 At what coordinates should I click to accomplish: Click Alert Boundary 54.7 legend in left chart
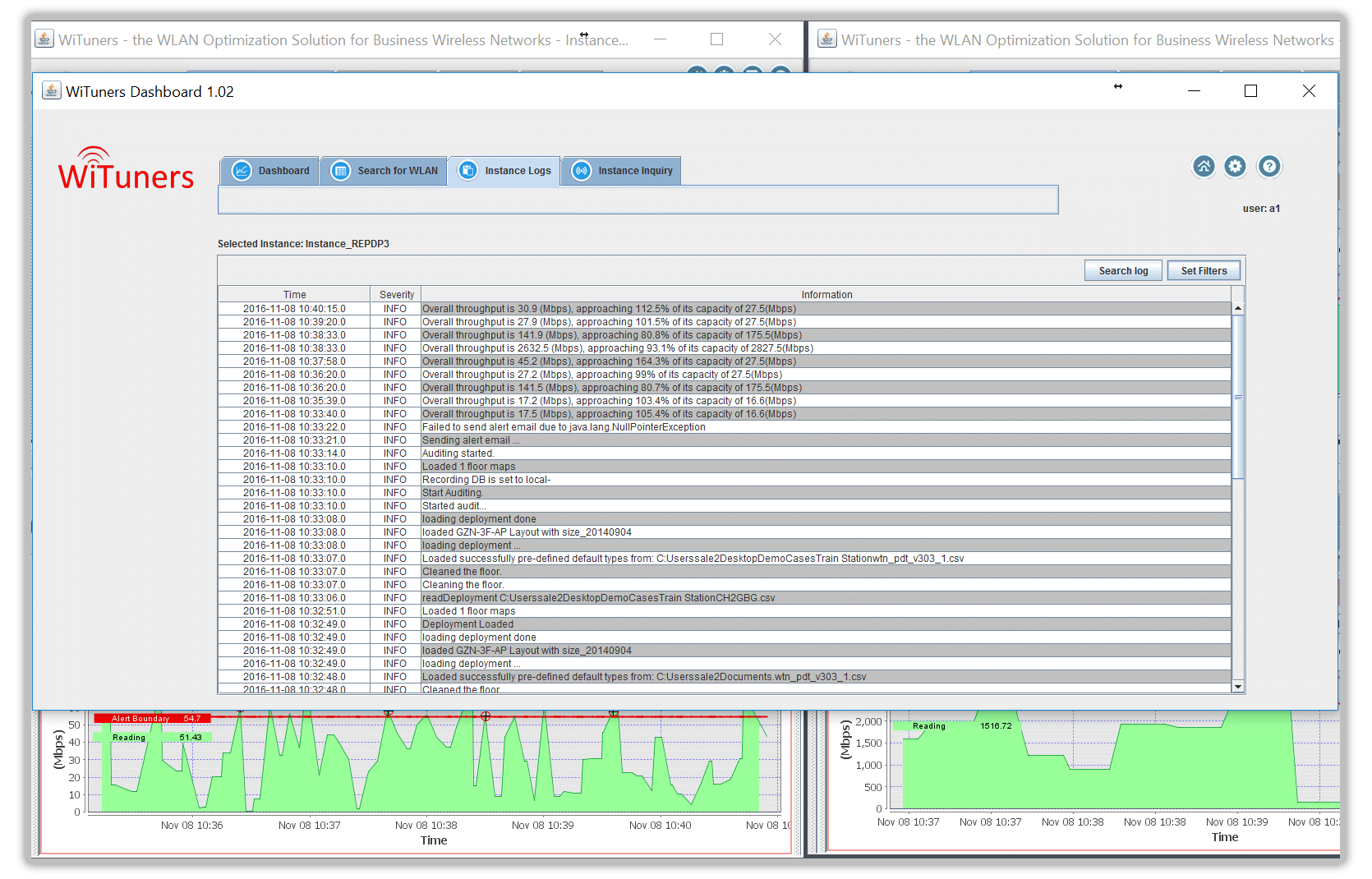pyautogui.click(x=153, y=718)
